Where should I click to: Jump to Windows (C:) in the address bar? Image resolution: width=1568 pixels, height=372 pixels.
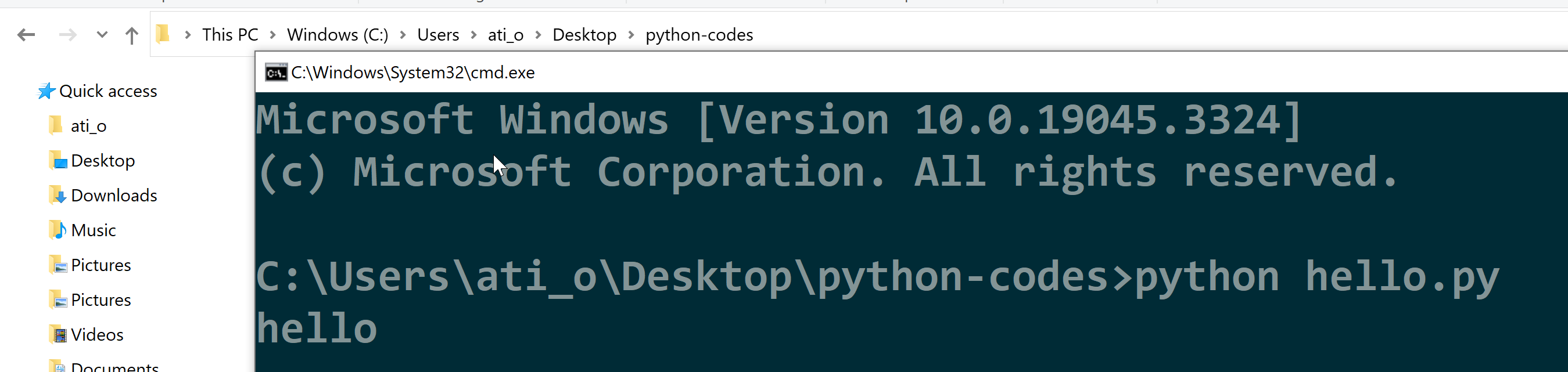[338, 35]
